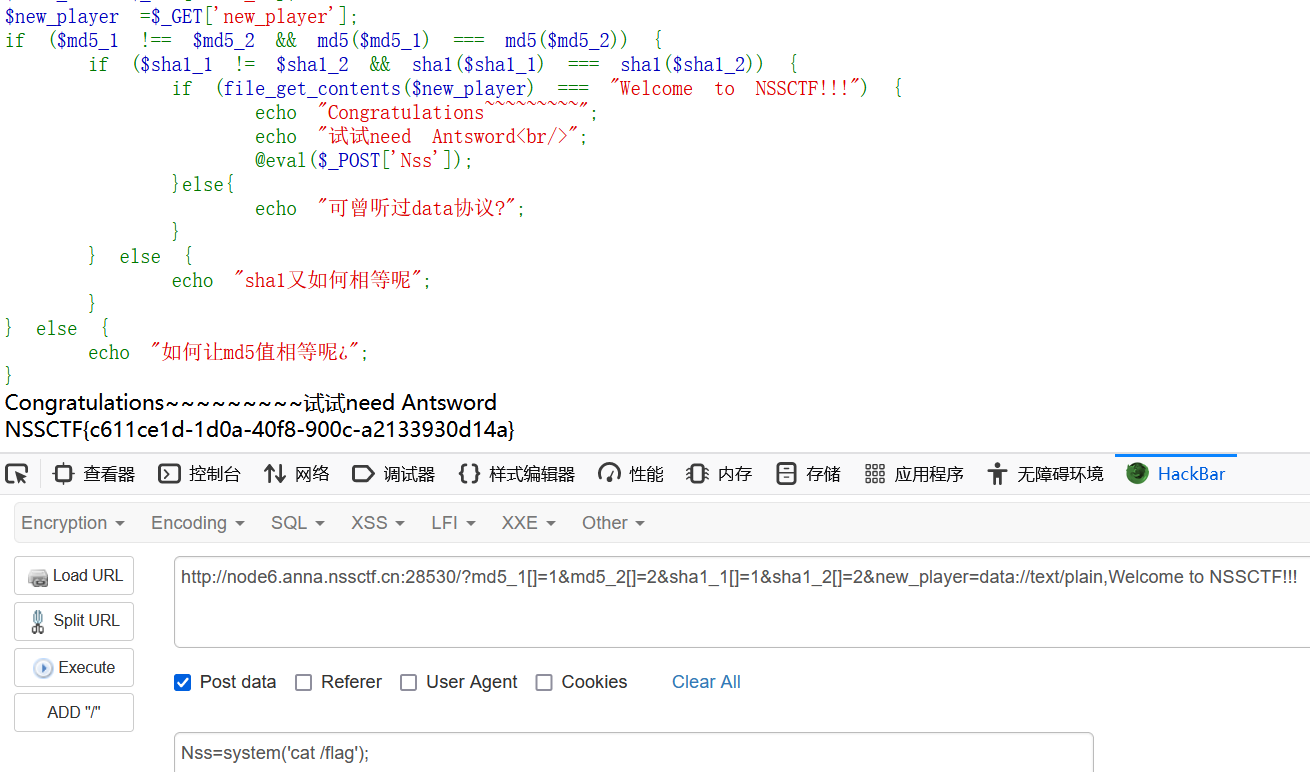Click the green HackBar logo icon
The width and height of the screenshot is (1310, 772).
coord(1137,473)
